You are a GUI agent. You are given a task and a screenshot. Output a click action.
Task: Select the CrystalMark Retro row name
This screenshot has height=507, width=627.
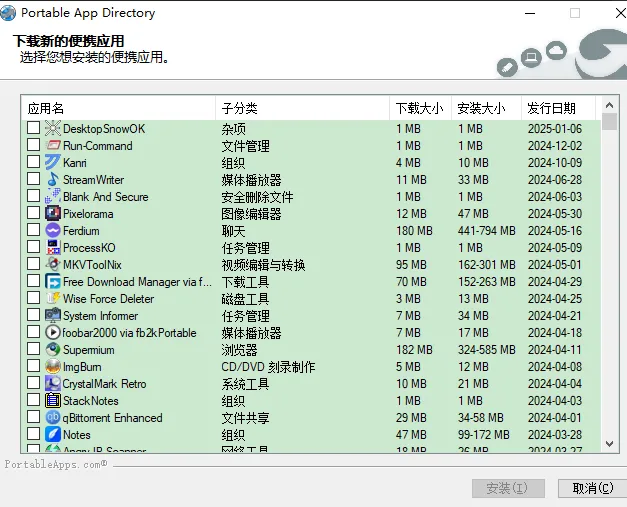click(x=104, y=384)
